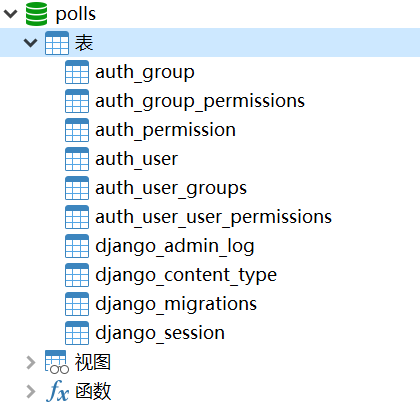Image resolution: width=420 pixels, height=406 pixels.
Task: Select the auth_group_permissions table
Action: coord(200,101)
